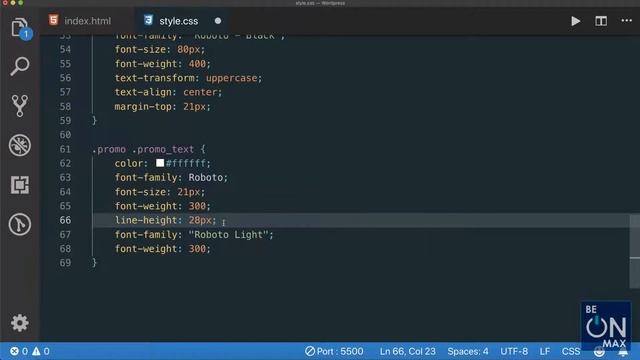This screenshot has height=360, width=640.
Task: Click the font-weight: 400 declaration
Action: coord(162,64)
